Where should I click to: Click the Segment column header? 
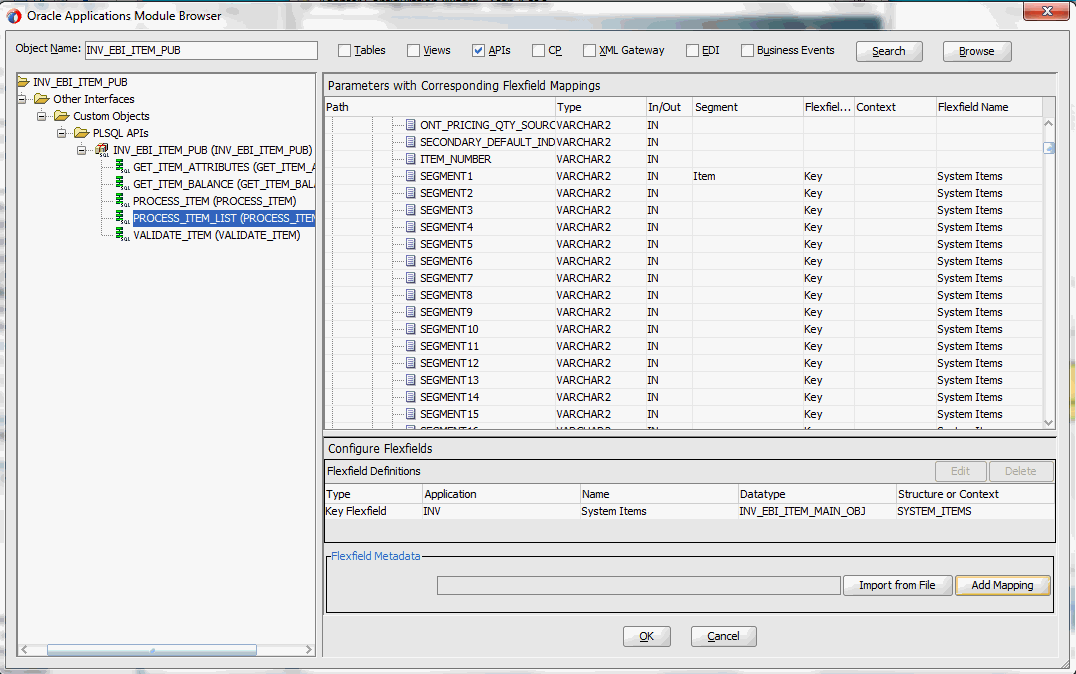747,107
